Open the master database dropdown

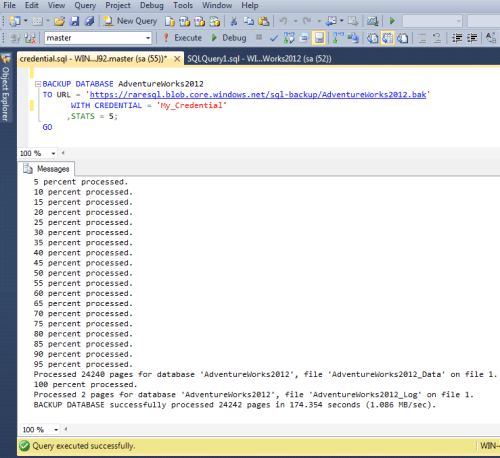98,38
